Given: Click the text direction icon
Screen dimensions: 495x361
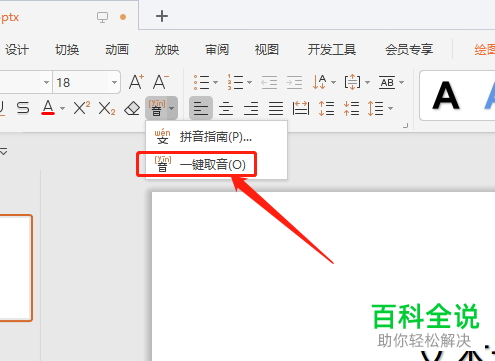Looking at the screenshot, I should coord(319,82).
